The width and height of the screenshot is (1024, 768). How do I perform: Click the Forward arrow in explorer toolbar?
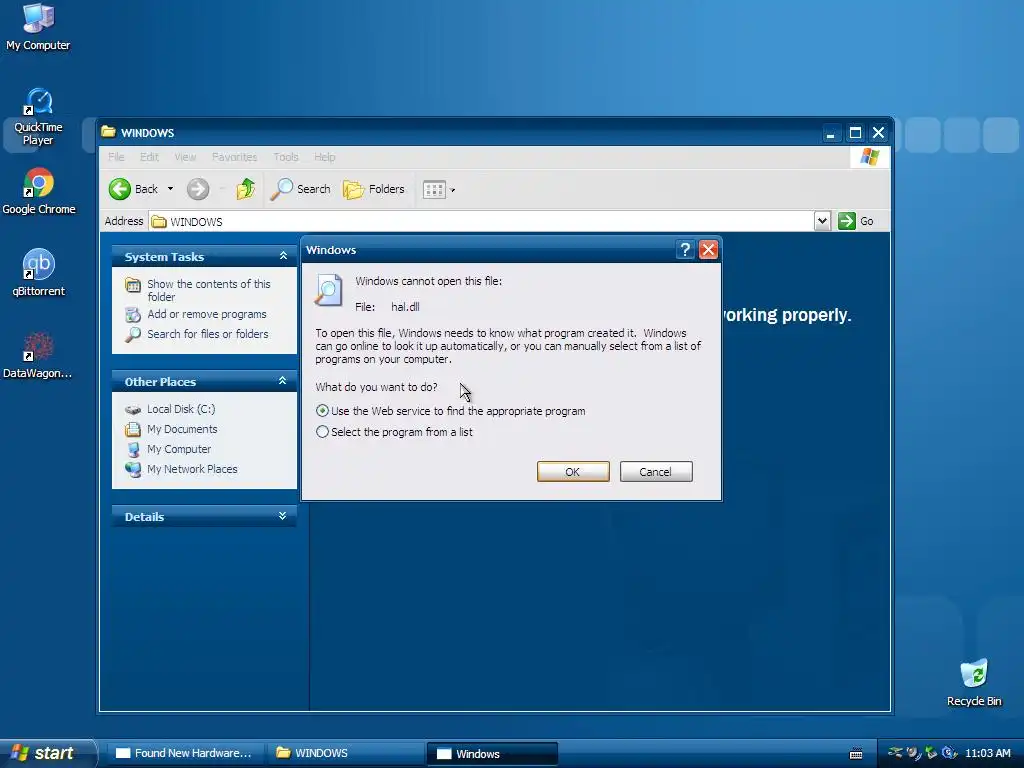pyautogui.click(x=198, y=189)
